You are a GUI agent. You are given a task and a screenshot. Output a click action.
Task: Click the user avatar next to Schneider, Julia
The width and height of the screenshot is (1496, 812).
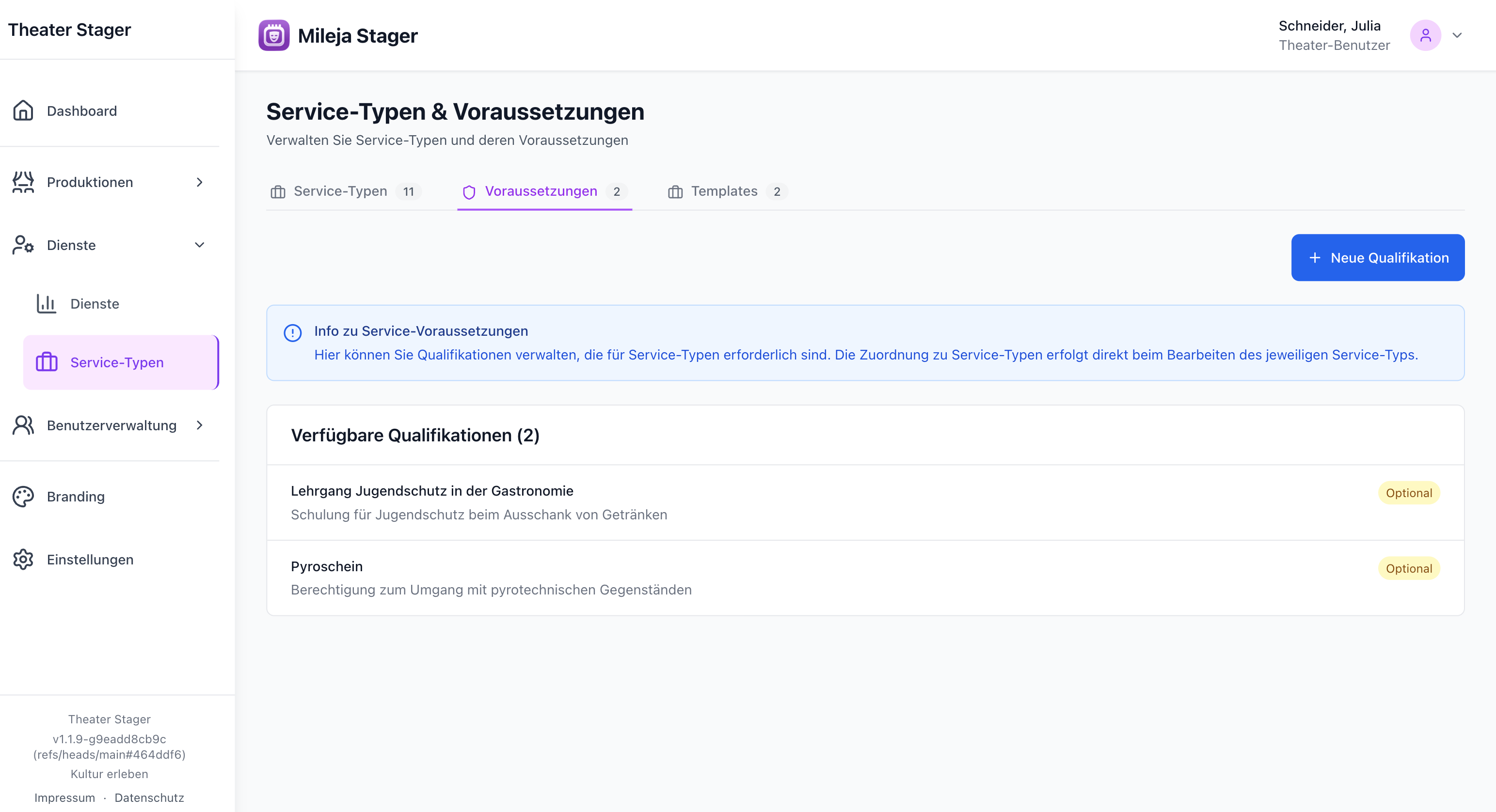[x=1426, y=35]
